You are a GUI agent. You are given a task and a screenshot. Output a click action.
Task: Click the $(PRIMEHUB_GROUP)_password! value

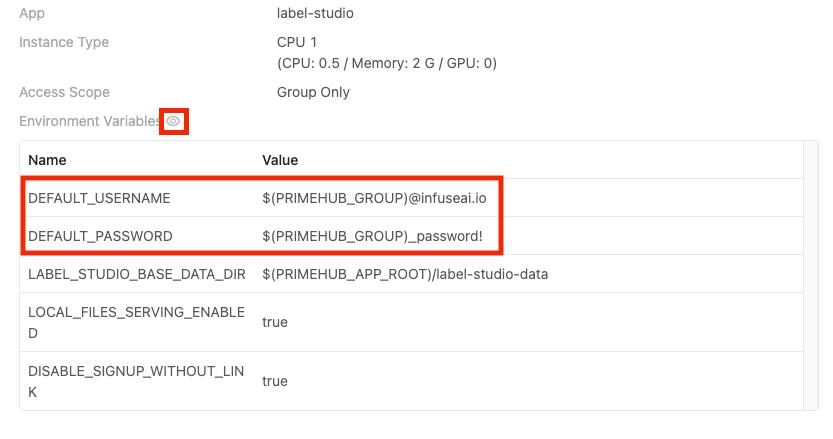(x=372, y=236)
